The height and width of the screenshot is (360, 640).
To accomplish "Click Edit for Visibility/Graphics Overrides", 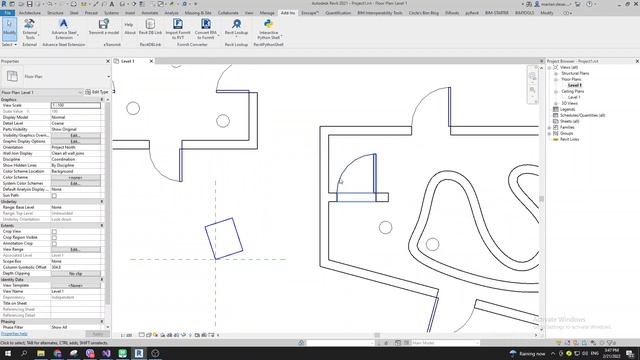I will (76, 135).
